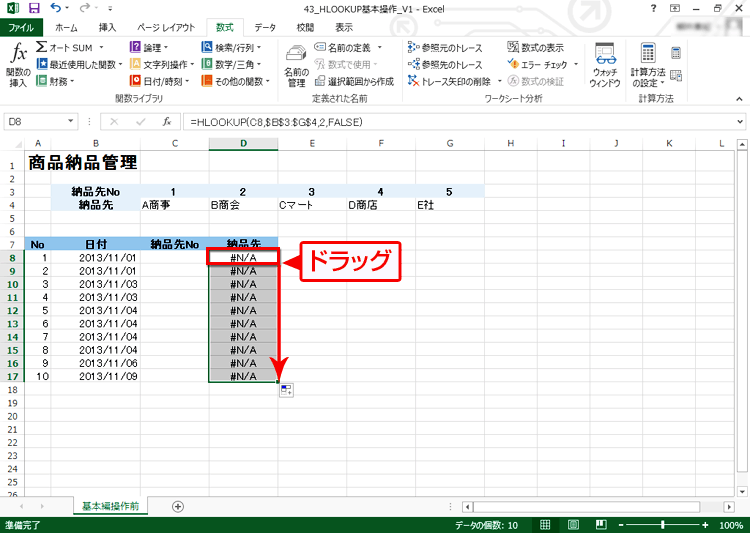750x533 pixels.
Task: Click the new sheet plus icon
Action: (178, 506)
